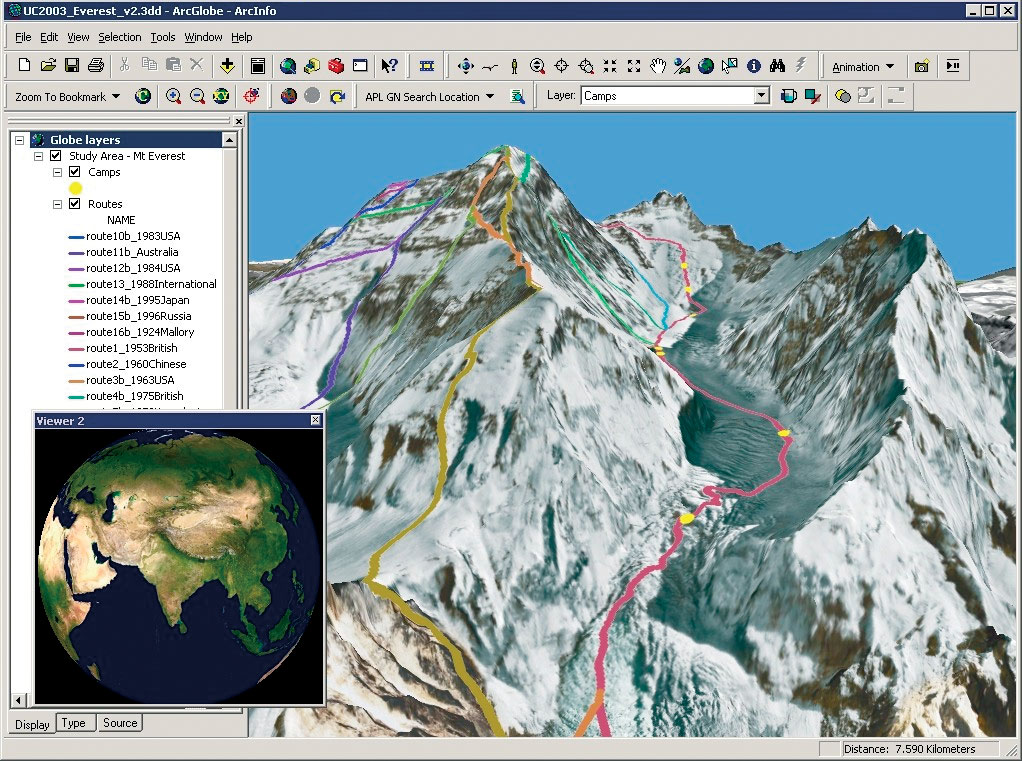Click the Save disk icon
This screenshot has height=761, width=1022.
[x=72, y=66]
